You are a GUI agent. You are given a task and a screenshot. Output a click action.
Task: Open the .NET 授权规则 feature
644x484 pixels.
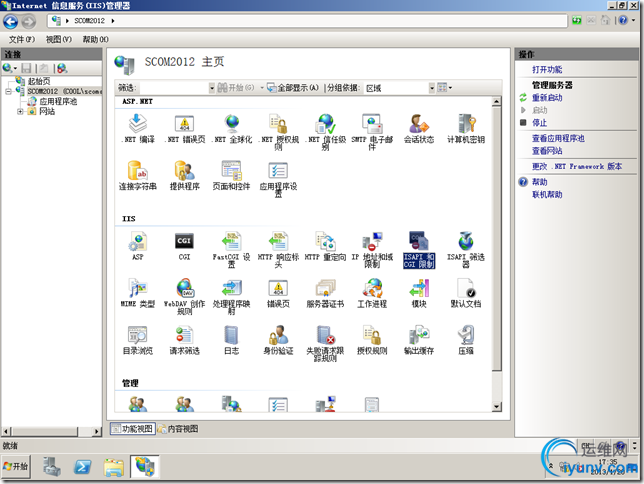278,131
